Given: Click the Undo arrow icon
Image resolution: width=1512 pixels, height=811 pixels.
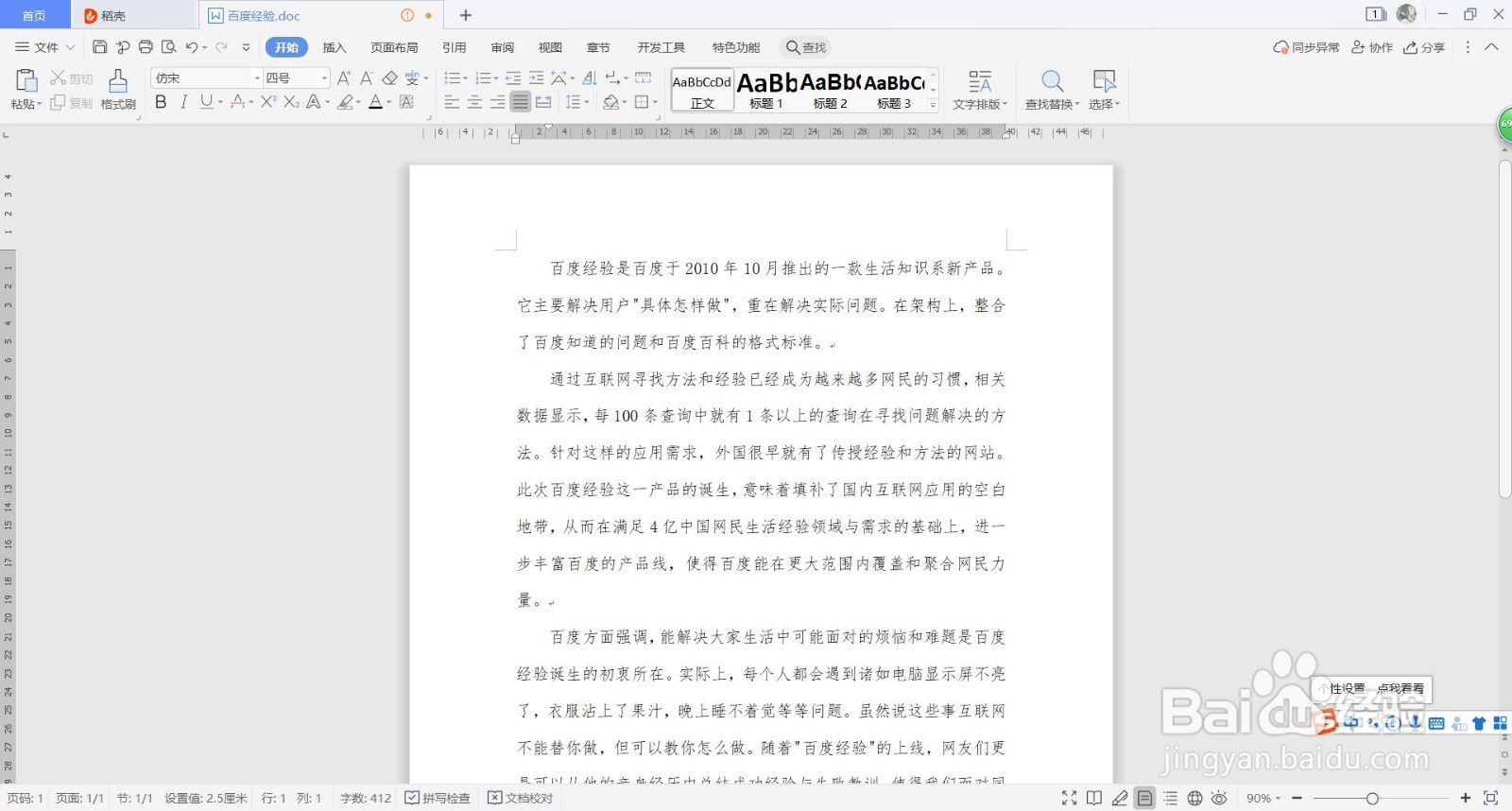Looking at the screenshot, I should pos(192,47).
